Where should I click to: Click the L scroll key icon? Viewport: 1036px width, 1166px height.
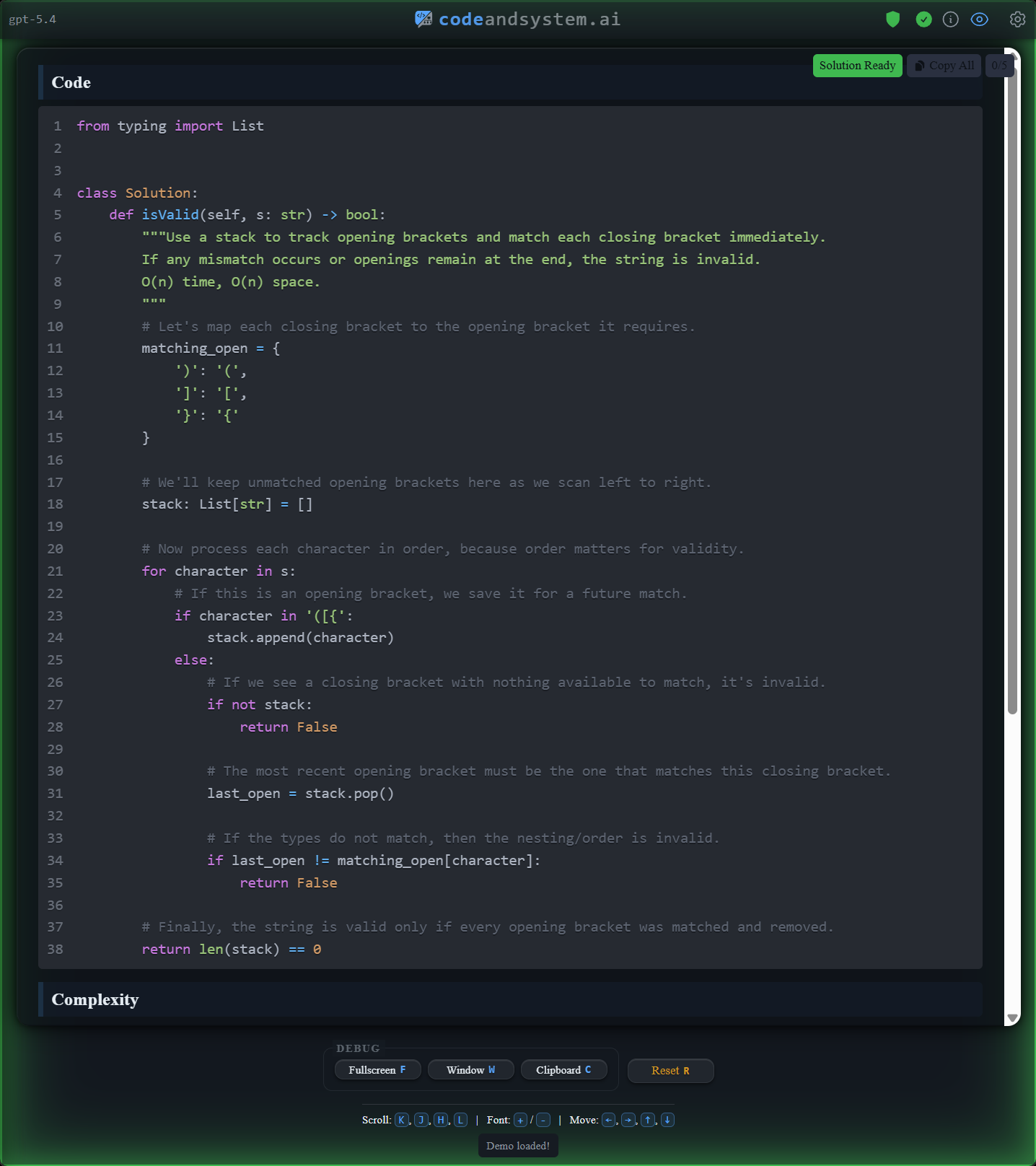click(460, 1120)
